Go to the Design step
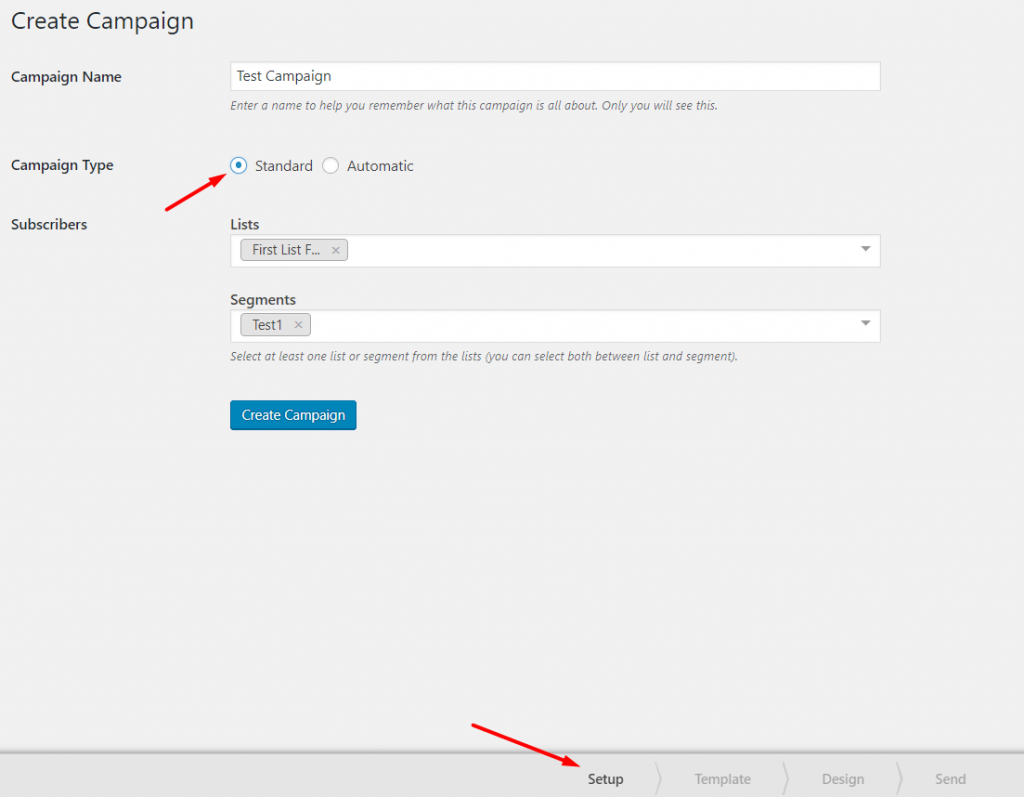This screenshot has height=797, width=1024. click(x=842, y=779)
